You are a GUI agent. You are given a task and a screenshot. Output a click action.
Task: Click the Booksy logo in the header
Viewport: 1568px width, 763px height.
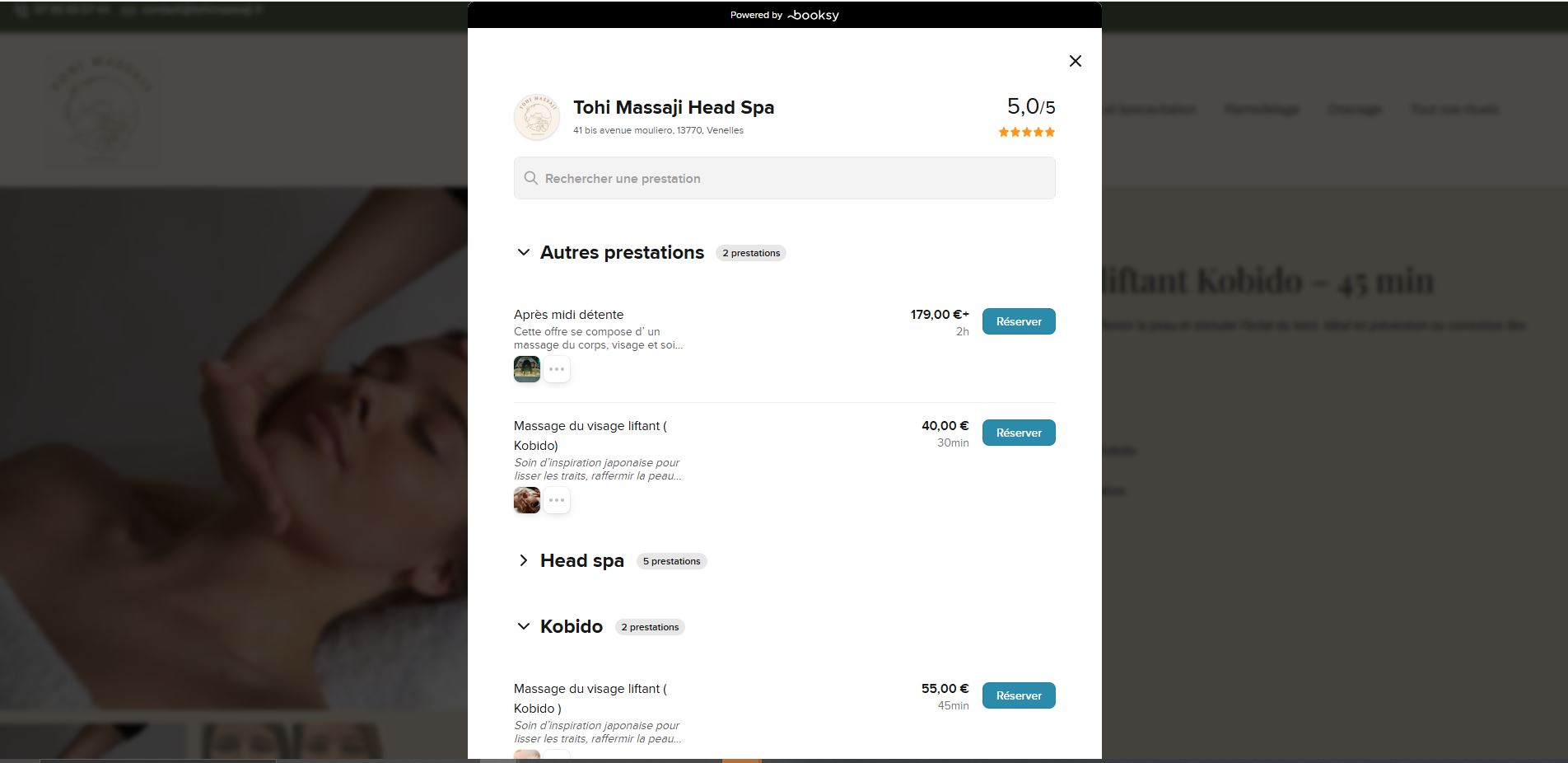[814, 15]
